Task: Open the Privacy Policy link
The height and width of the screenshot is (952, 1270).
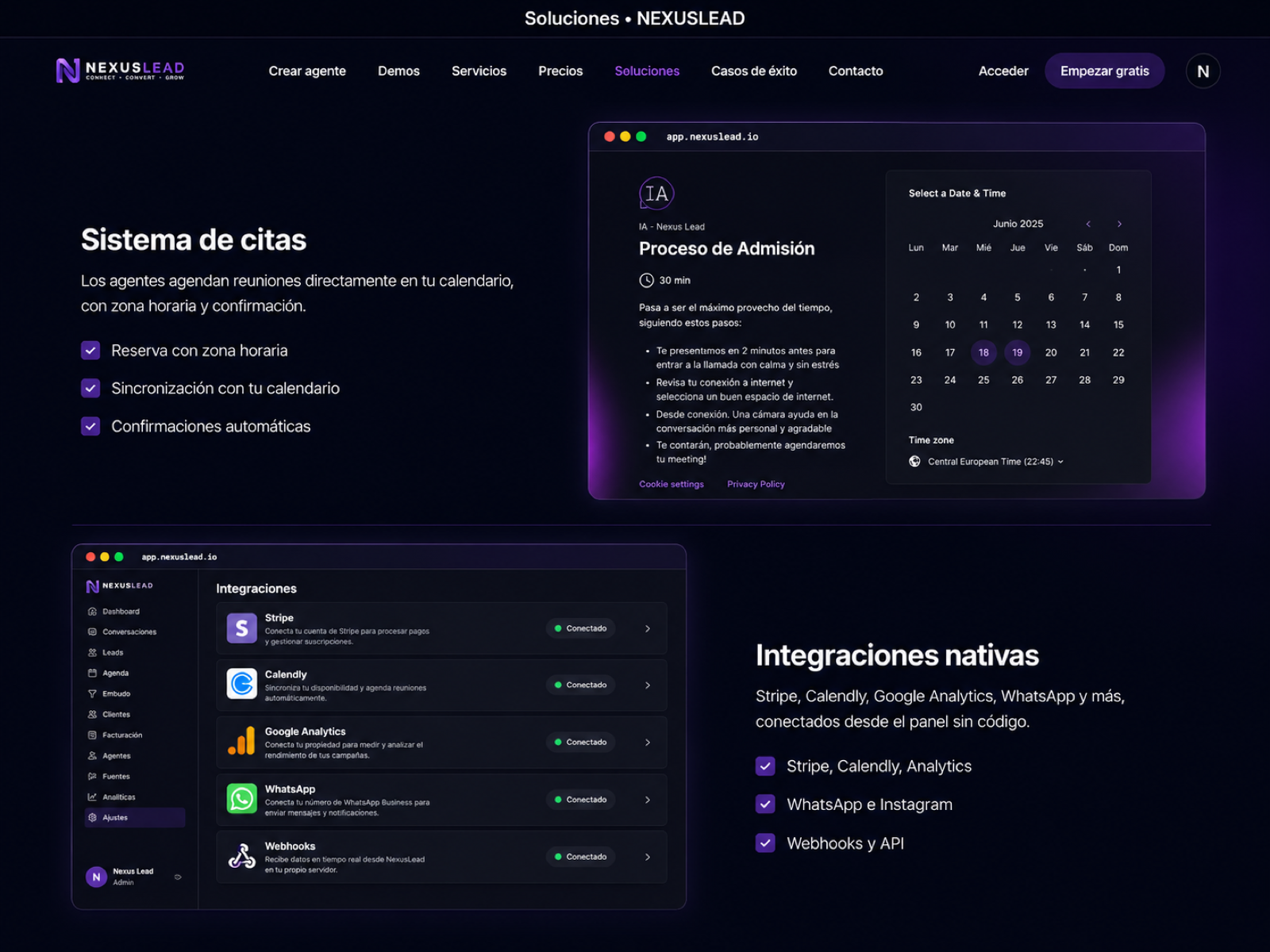Action: pos(756,484)
